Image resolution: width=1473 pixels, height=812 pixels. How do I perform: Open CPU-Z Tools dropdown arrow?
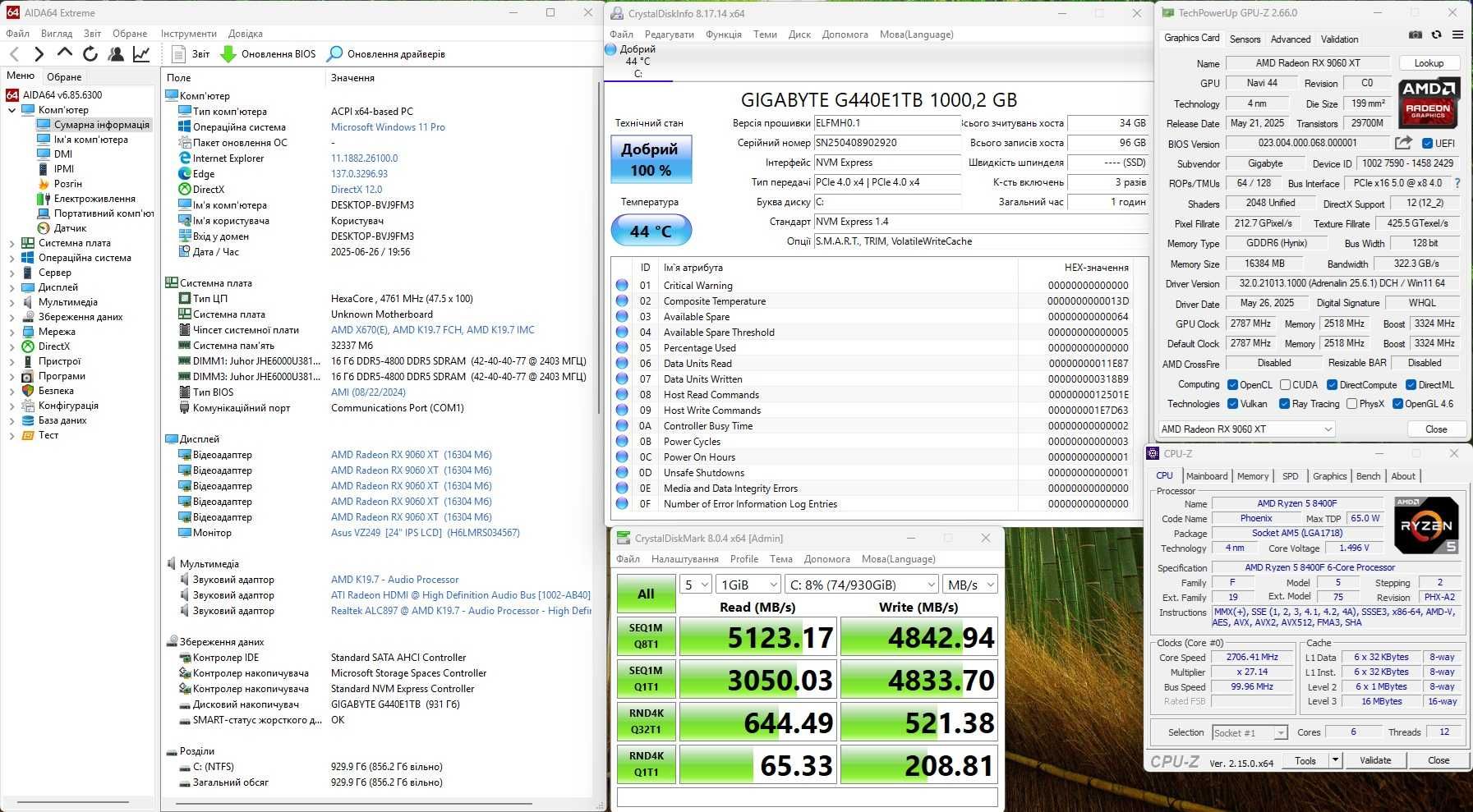point(1335,760)
